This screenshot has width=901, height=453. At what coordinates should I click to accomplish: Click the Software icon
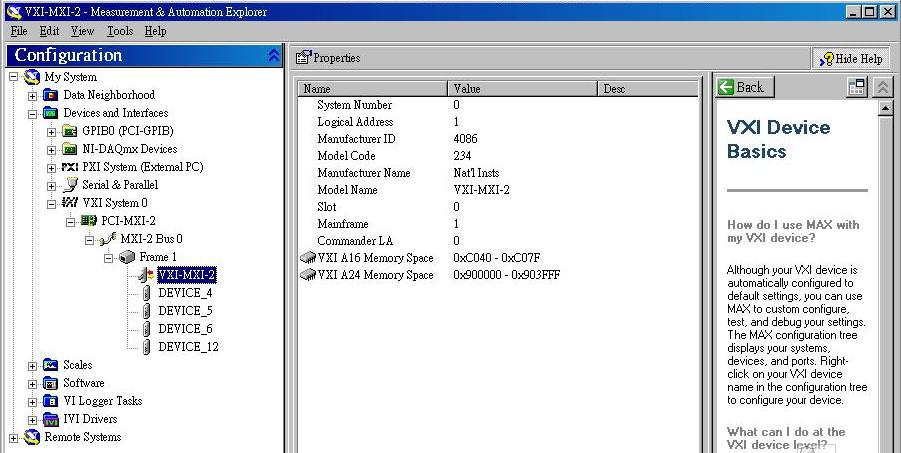tap(51, 383)
